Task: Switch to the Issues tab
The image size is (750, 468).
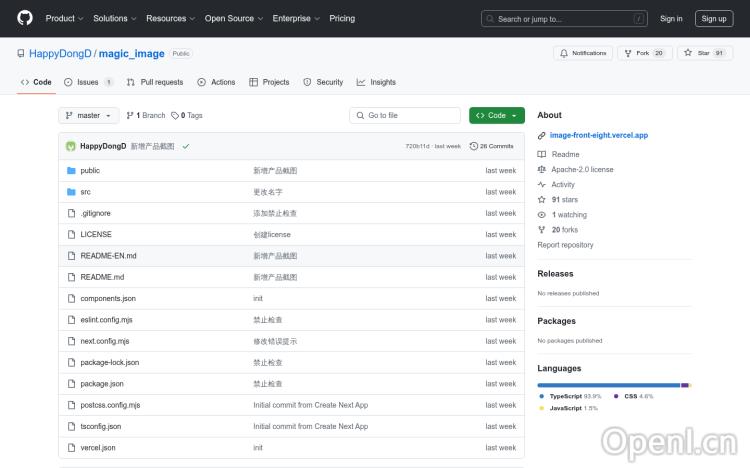Action: tap(88, 82)
